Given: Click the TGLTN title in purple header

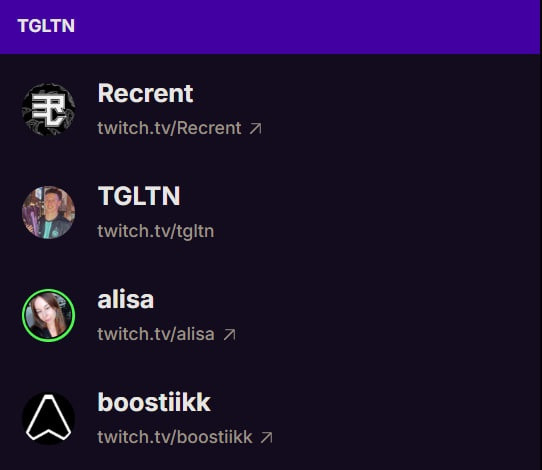Looking at the screenshot, I should [46, 26].
